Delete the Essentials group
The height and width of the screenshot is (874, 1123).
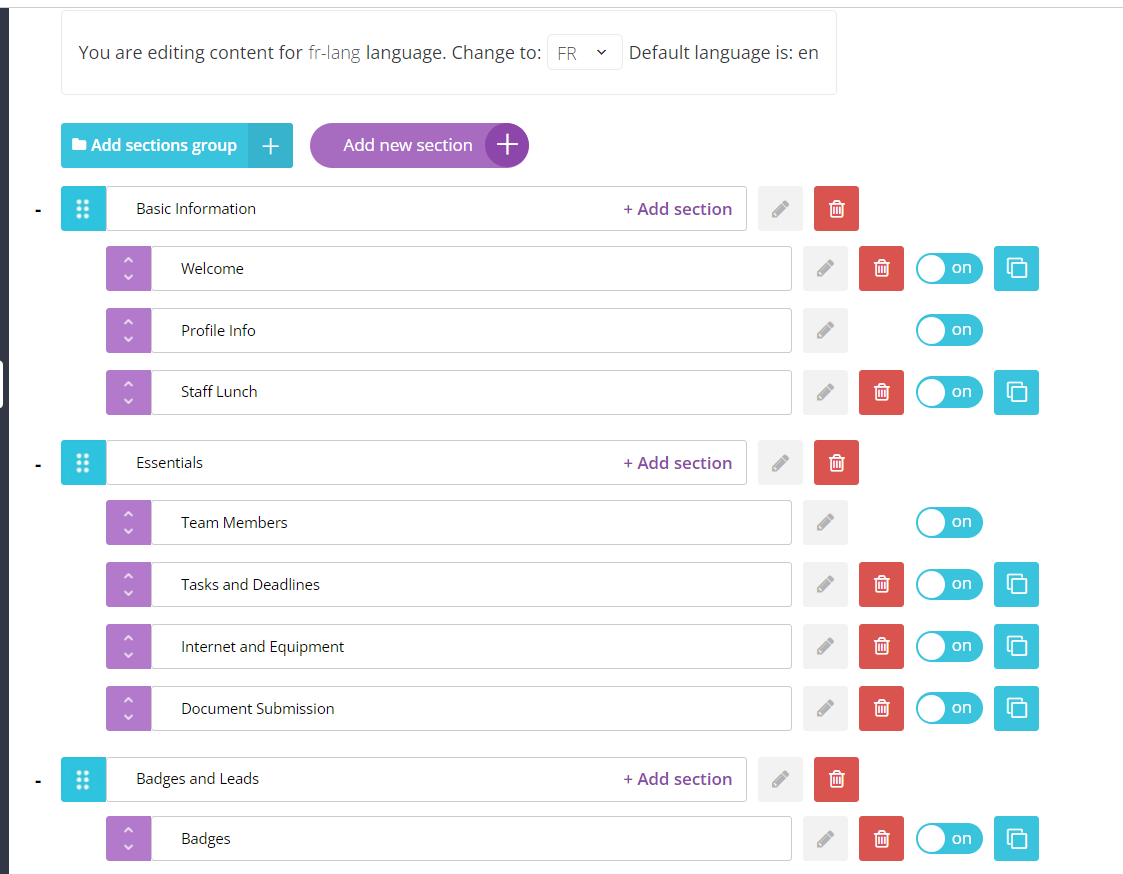point(836,463)
